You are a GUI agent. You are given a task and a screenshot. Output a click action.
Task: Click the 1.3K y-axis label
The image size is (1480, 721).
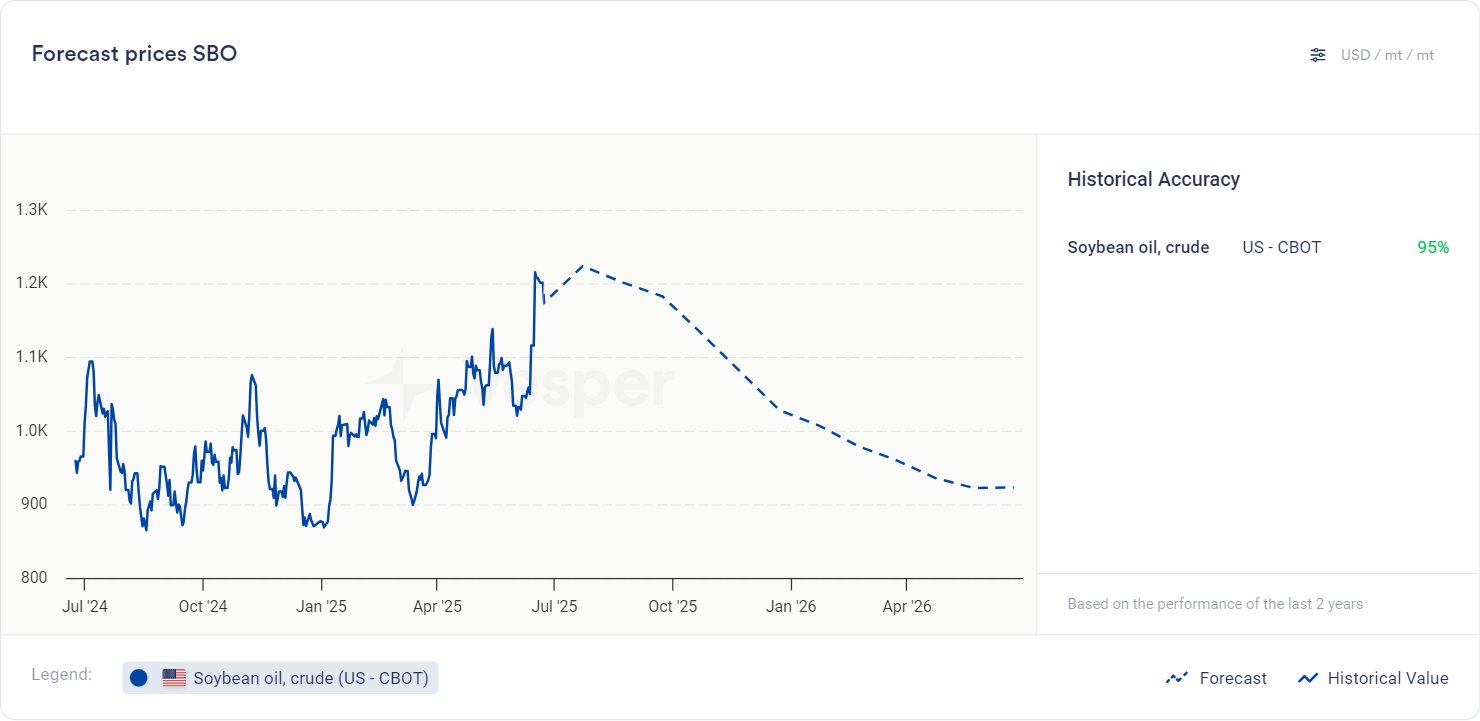[32, 210]
